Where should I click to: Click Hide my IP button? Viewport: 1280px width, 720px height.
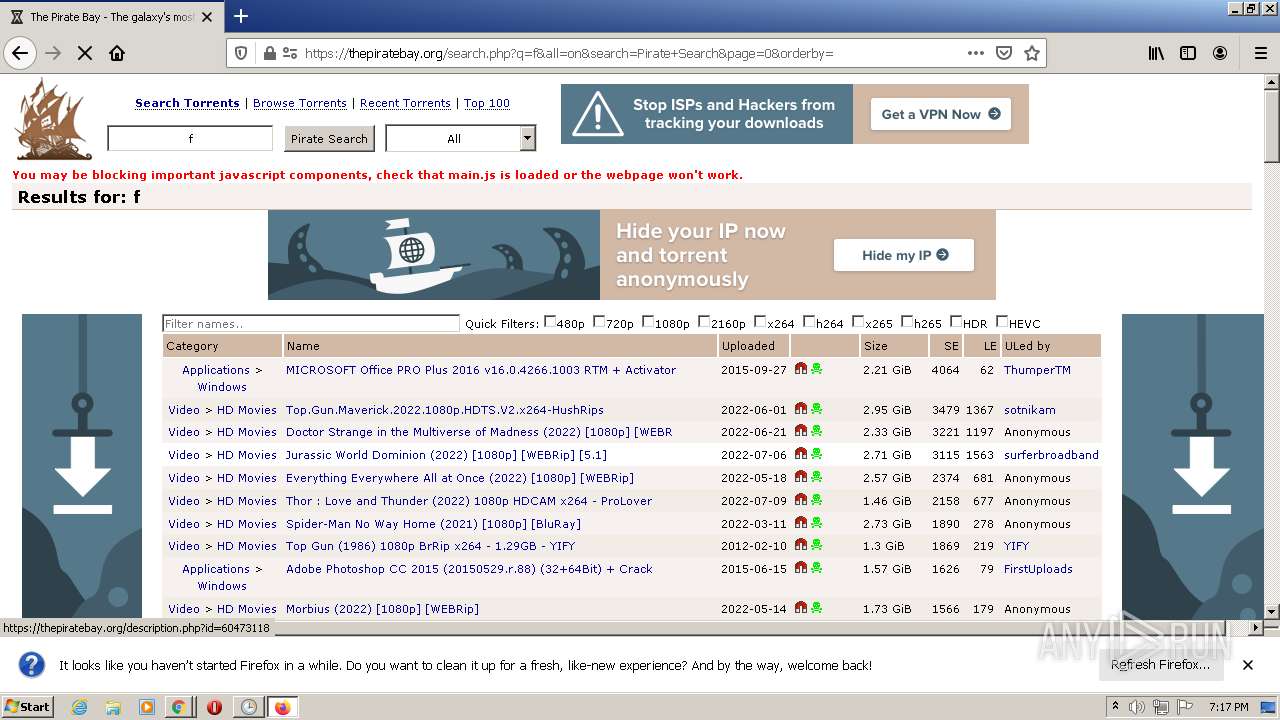[x=905, y=255]
